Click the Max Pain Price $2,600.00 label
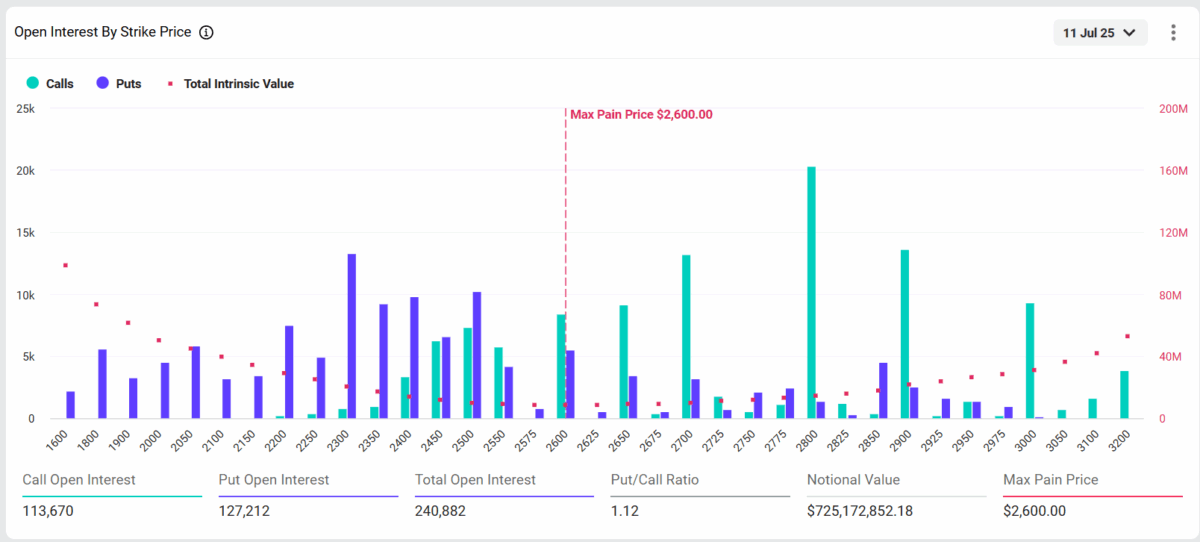This screenshot has width=1200, height=542. (x=641, y=115)
